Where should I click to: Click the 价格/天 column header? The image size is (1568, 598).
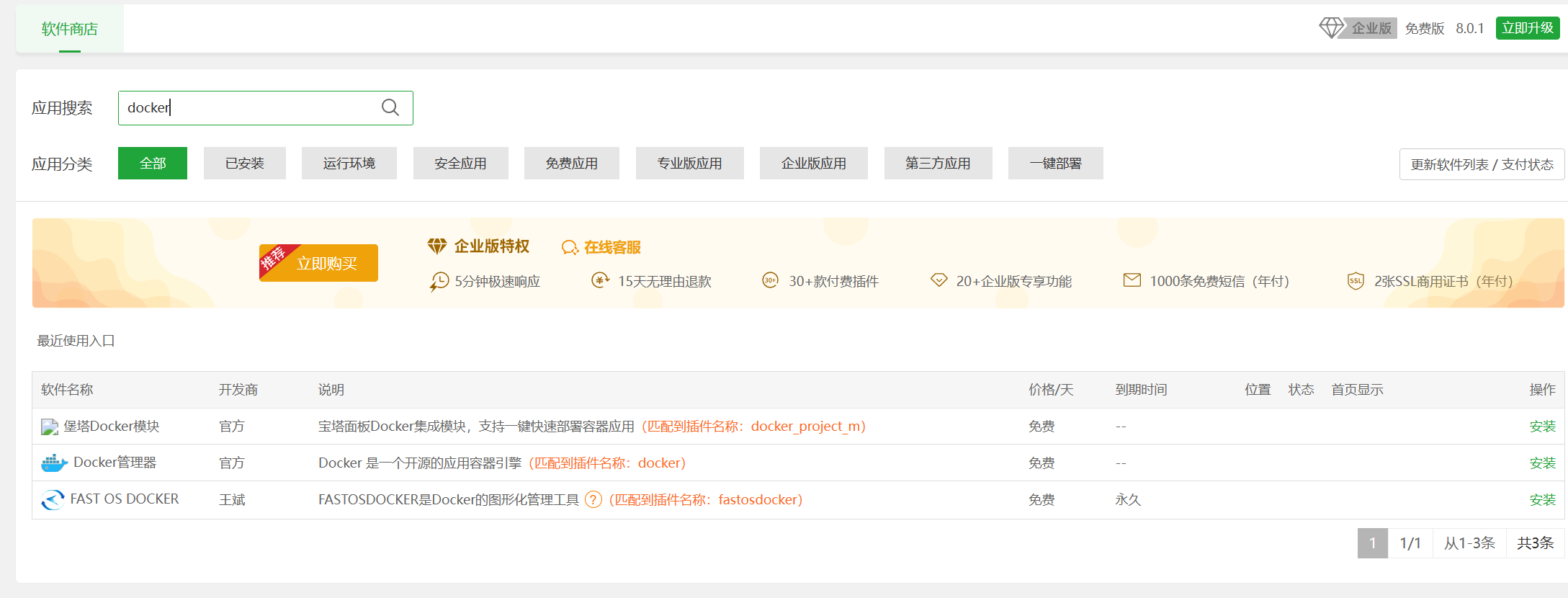[1051, 390]
